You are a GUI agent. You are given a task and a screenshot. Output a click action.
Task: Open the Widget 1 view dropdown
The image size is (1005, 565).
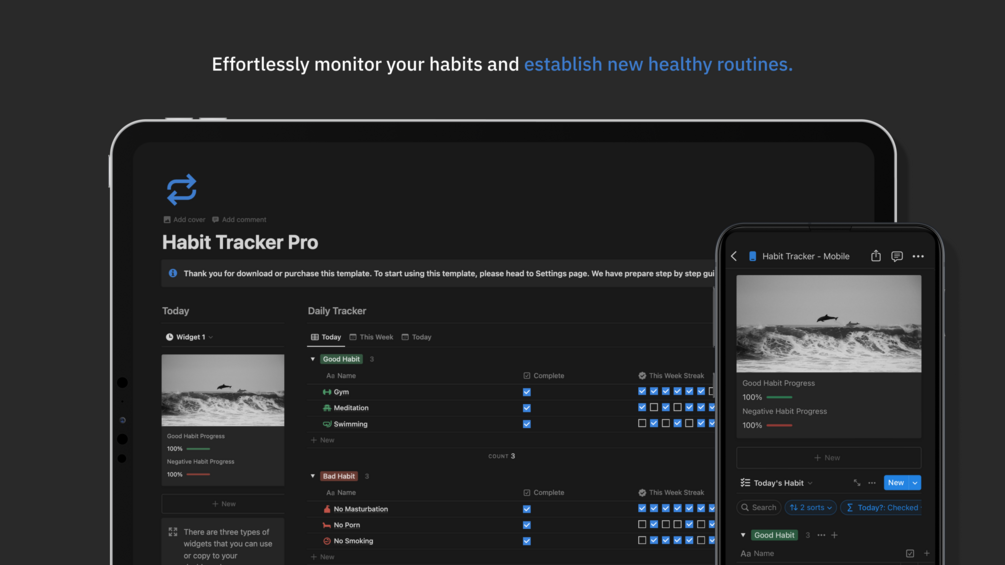pos(189,337)
